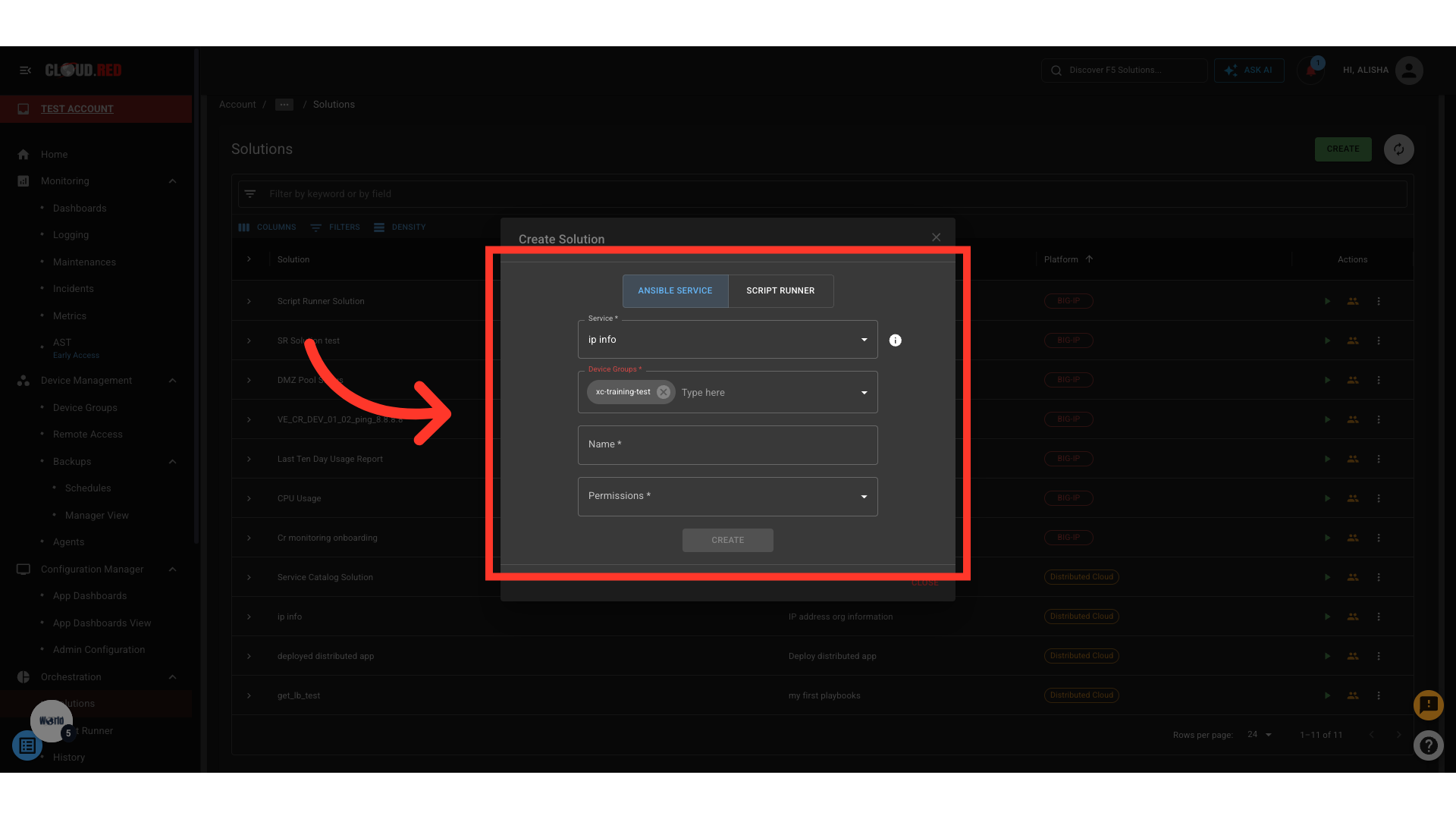Click the user avatar icon
This screenshot has width=1456, height=819.
pos(1409,71)
